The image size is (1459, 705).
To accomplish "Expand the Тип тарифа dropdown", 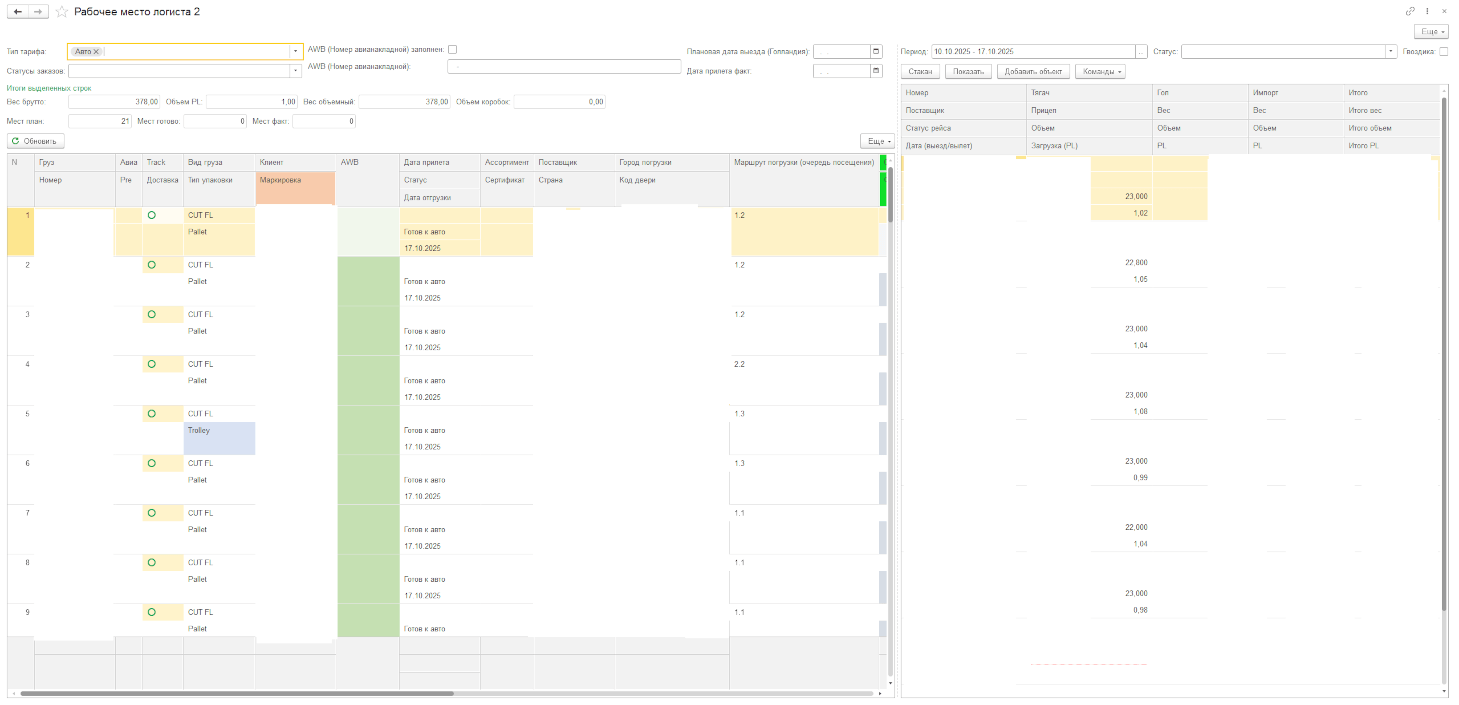I will [x=296, y=51].
